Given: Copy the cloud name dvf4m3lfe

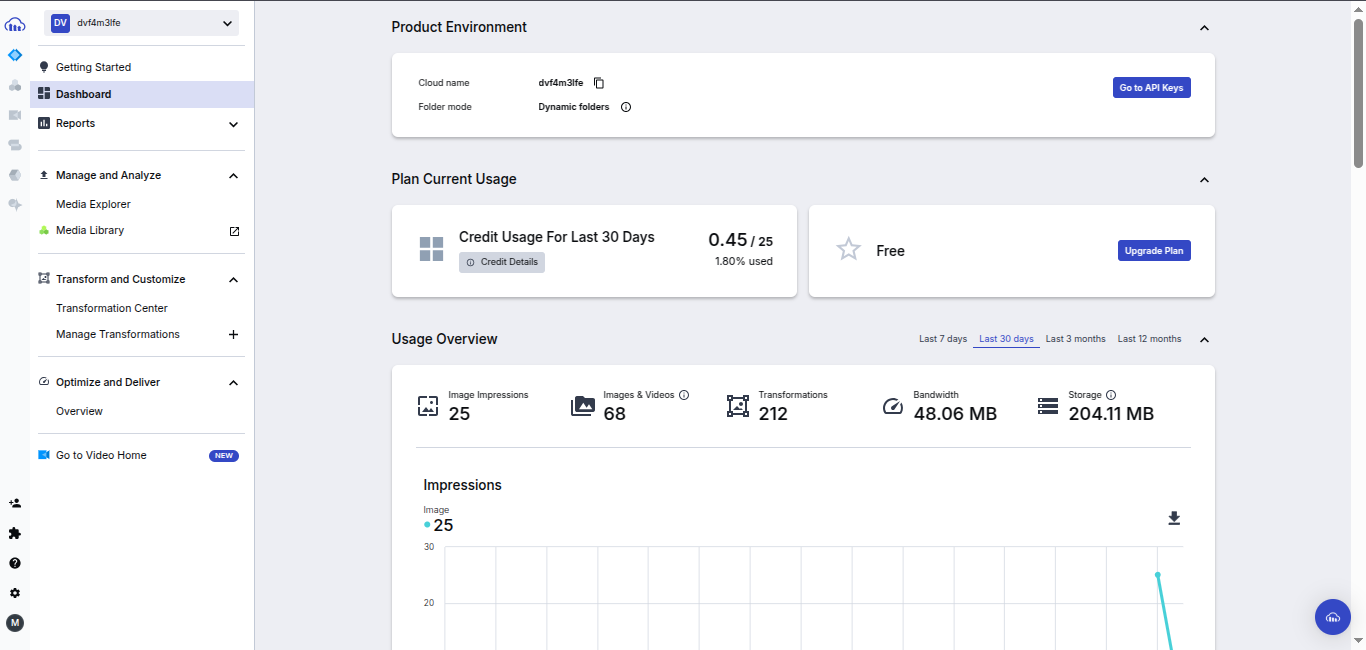Looking at the screenshot, I should pyautogui.click(x=599, y=83).
